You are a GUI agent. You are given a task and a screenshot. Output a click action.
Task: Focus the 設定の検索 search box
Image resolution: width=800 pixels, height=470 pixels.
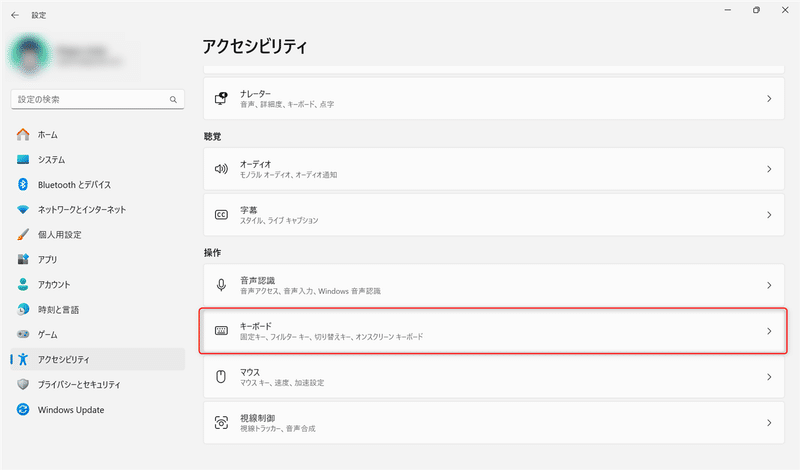click(97, 100)
